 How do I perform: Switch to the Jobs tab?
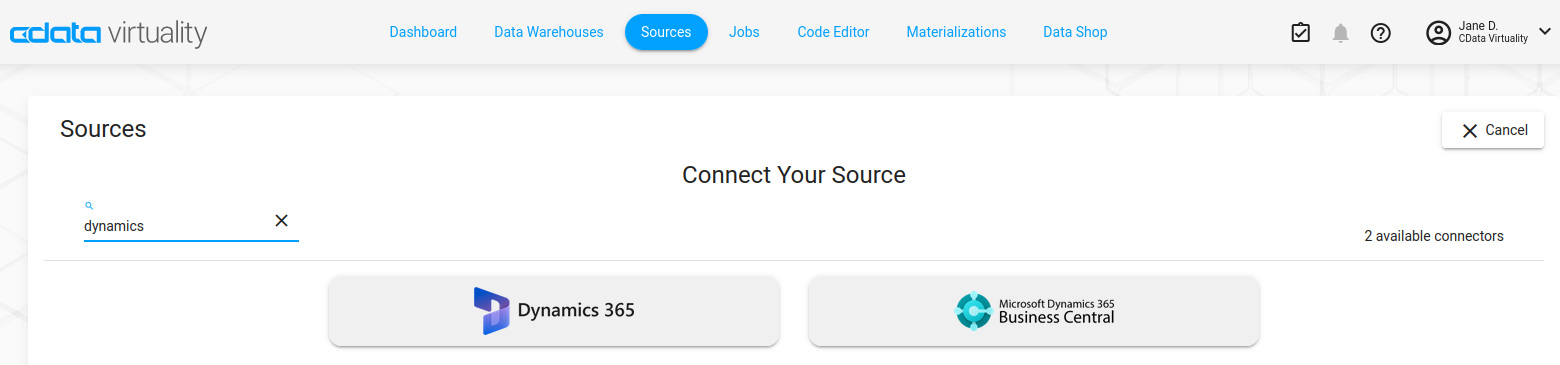(x=744, y=32)
